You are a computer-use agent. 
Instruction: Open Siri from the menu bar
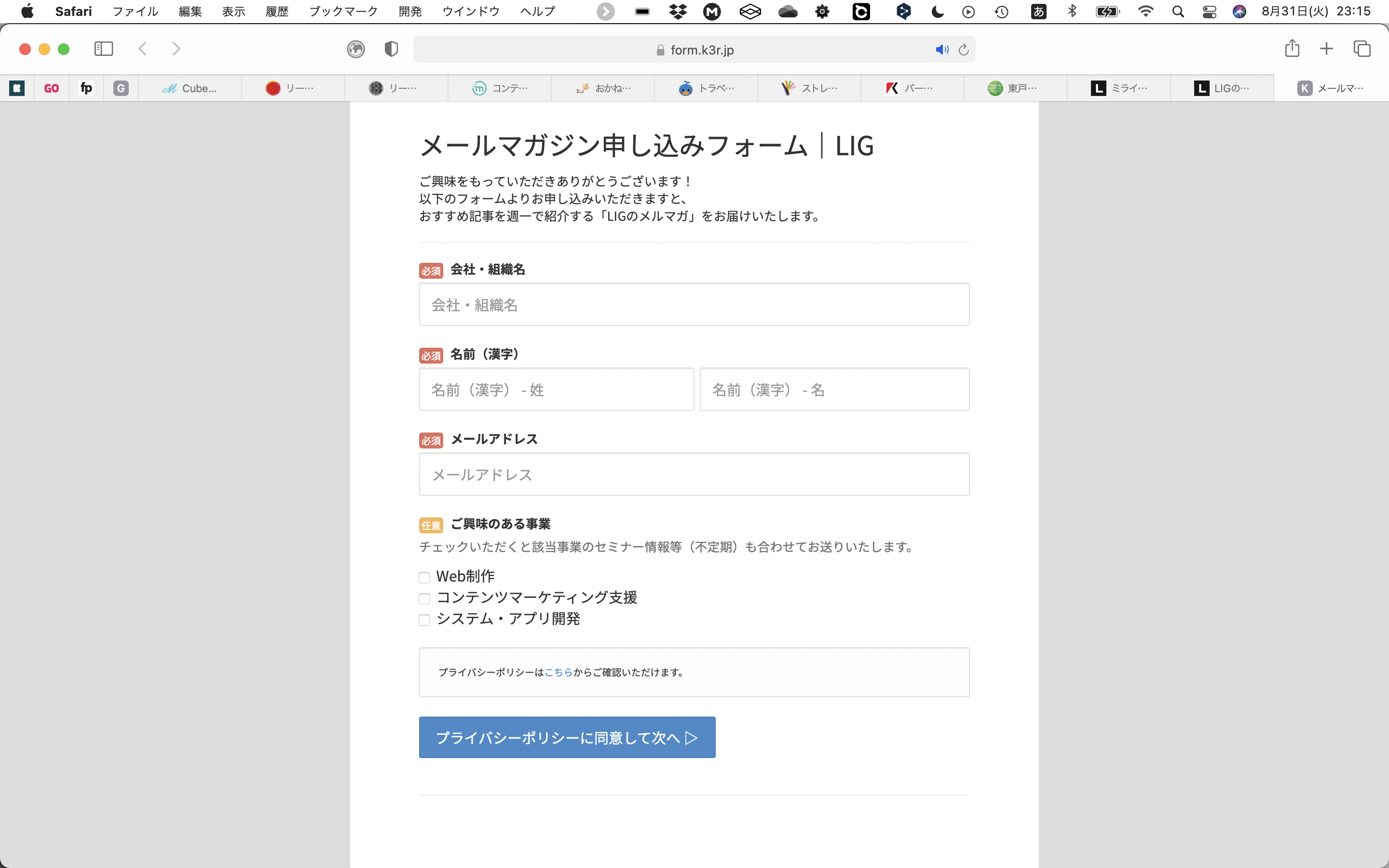tap(1239, 12)
